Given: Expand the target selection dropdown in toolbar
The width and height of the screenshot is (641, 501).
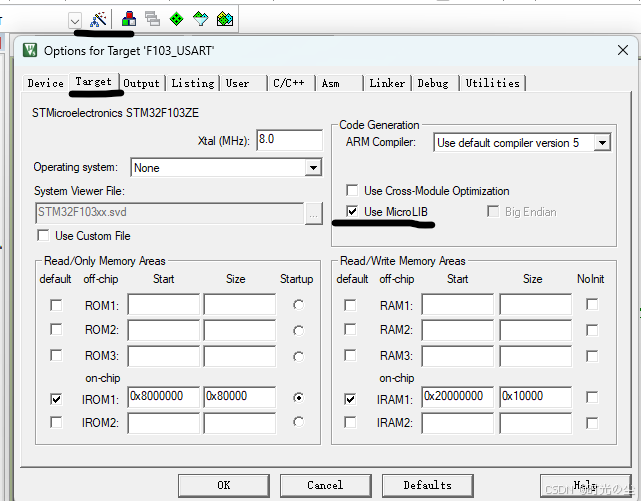Looking at the screenshot, I should [75, 20].
